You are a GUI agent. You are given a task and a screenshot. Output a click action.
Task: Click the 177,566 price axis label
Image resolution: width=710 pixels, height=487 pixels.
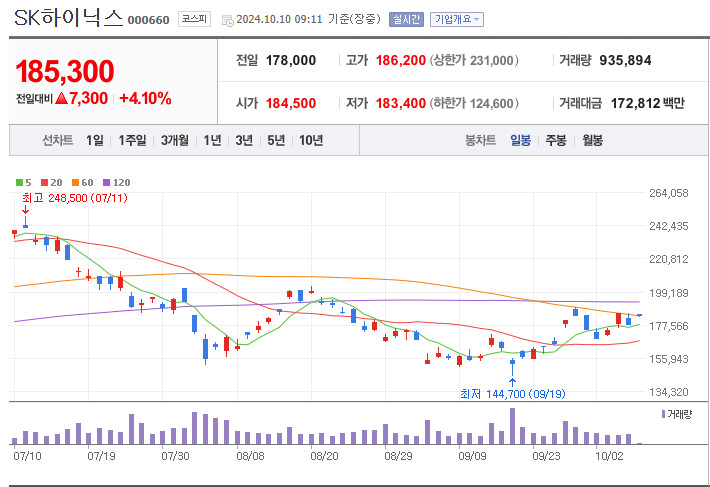tap(668, 326)
